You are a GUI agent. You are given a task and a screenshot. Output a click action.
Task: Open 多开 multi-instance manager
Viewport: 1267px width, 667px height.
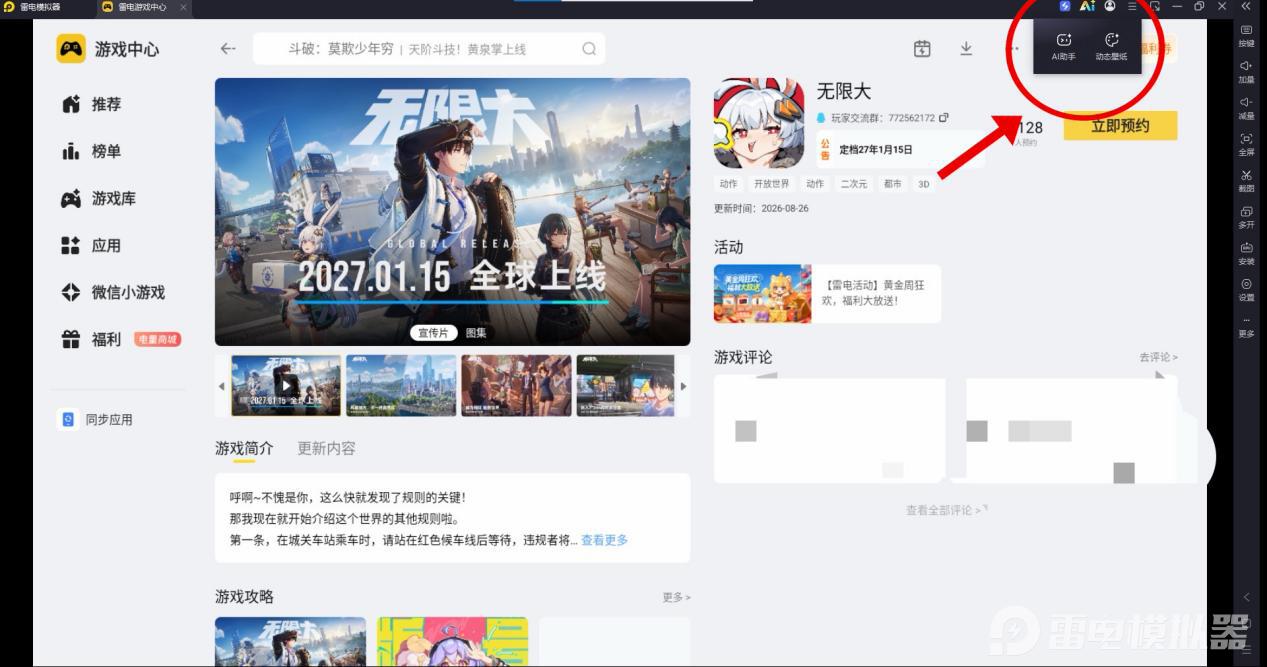[1246, 218]
